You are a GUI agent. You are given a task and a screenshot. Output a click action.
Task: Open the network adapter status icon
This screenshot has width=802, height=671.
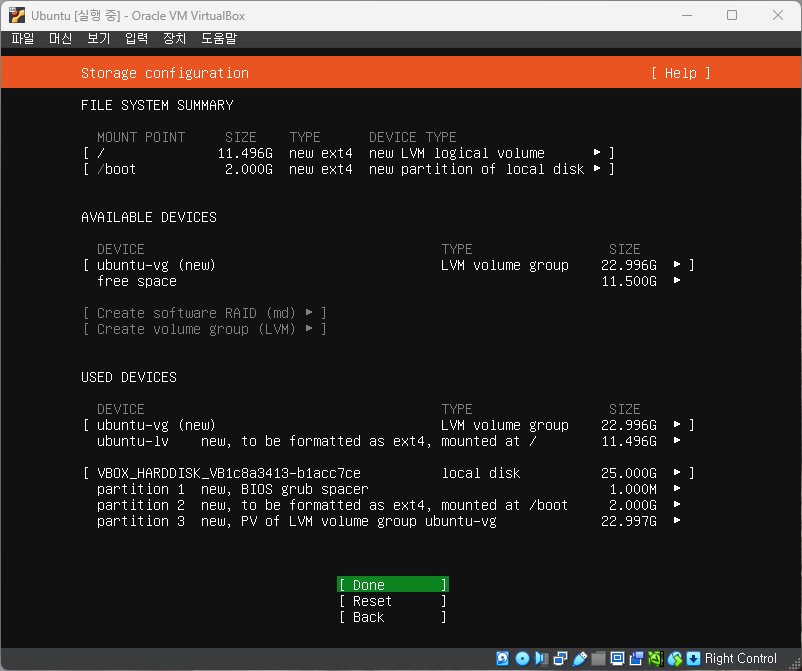click(x=561, y=658)
